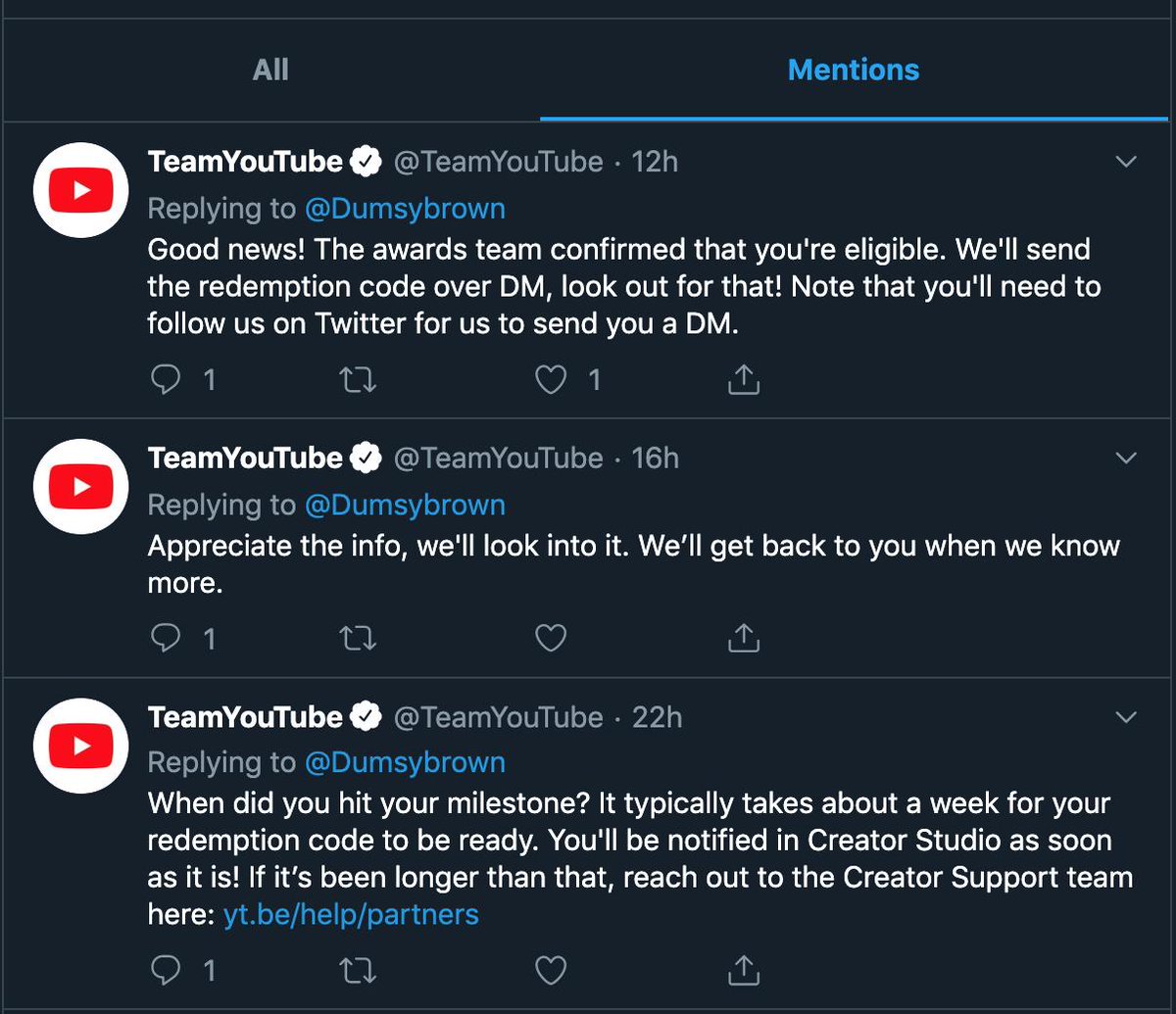This screenshot has width=1176, height=1014.
Task: Like the 22h milestone tweet
Action: pyautogui.click(x=551, y=970)
